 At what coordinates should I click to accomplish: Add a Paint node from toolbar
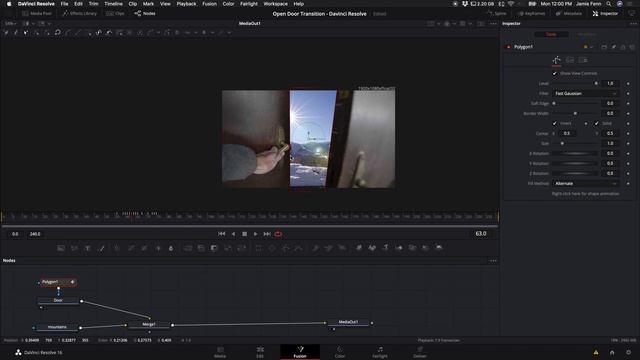click(x=102, y=248)
